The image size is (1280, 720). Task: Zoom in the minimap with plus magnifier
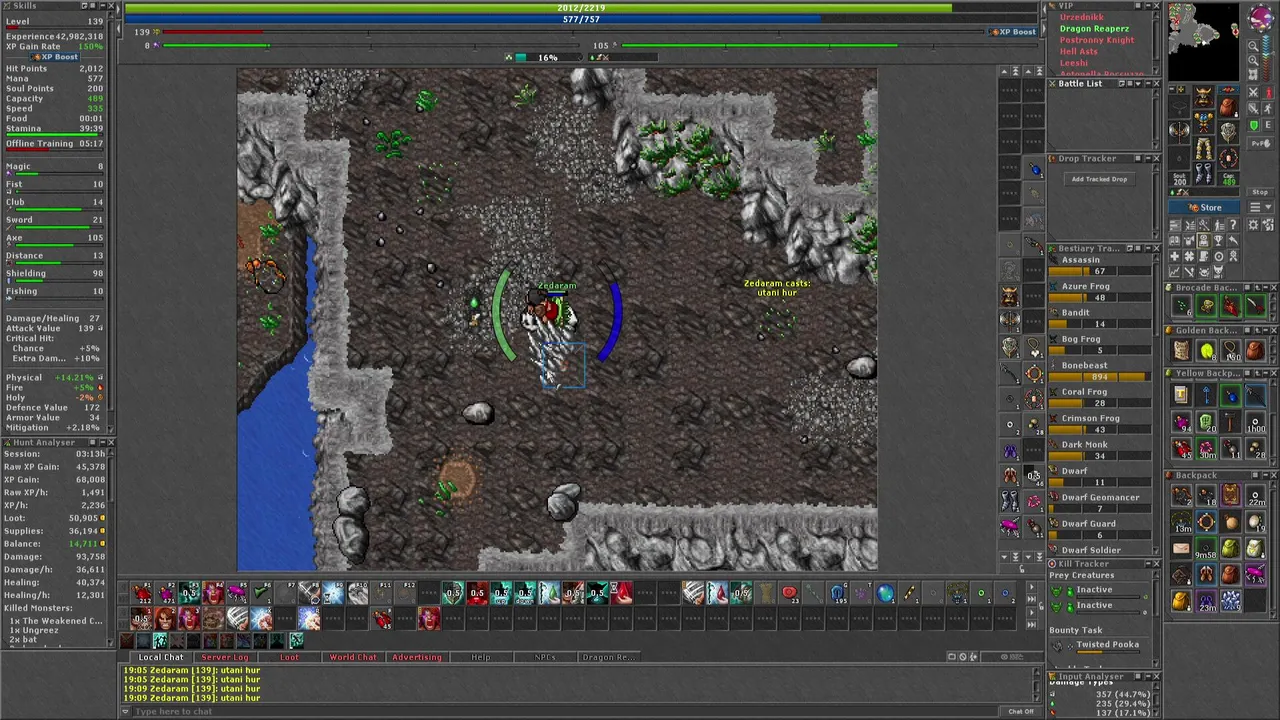coord(1254,60)
